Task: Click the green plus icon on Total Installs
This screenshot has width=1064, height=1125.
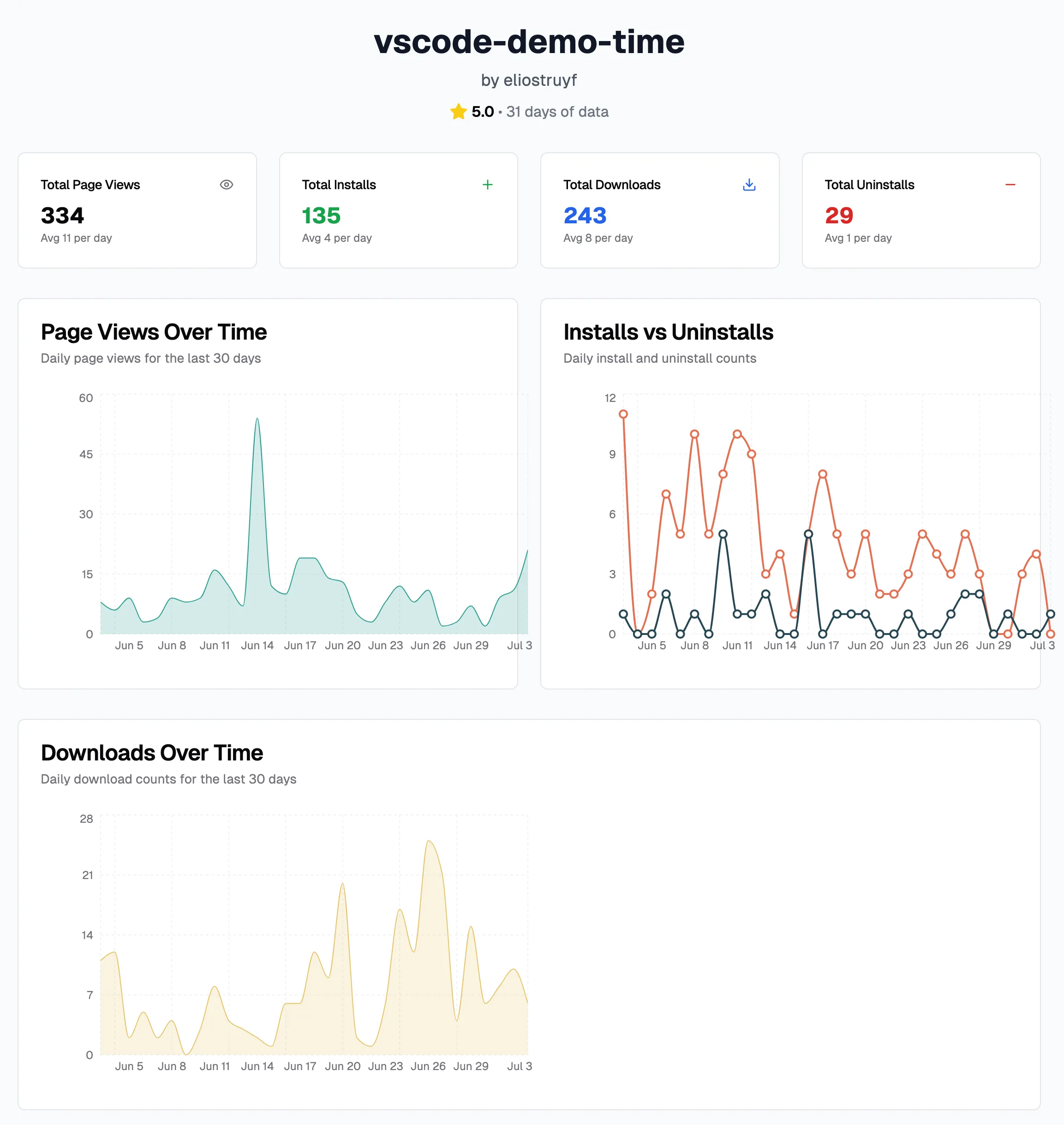Action: pos(487,185)
